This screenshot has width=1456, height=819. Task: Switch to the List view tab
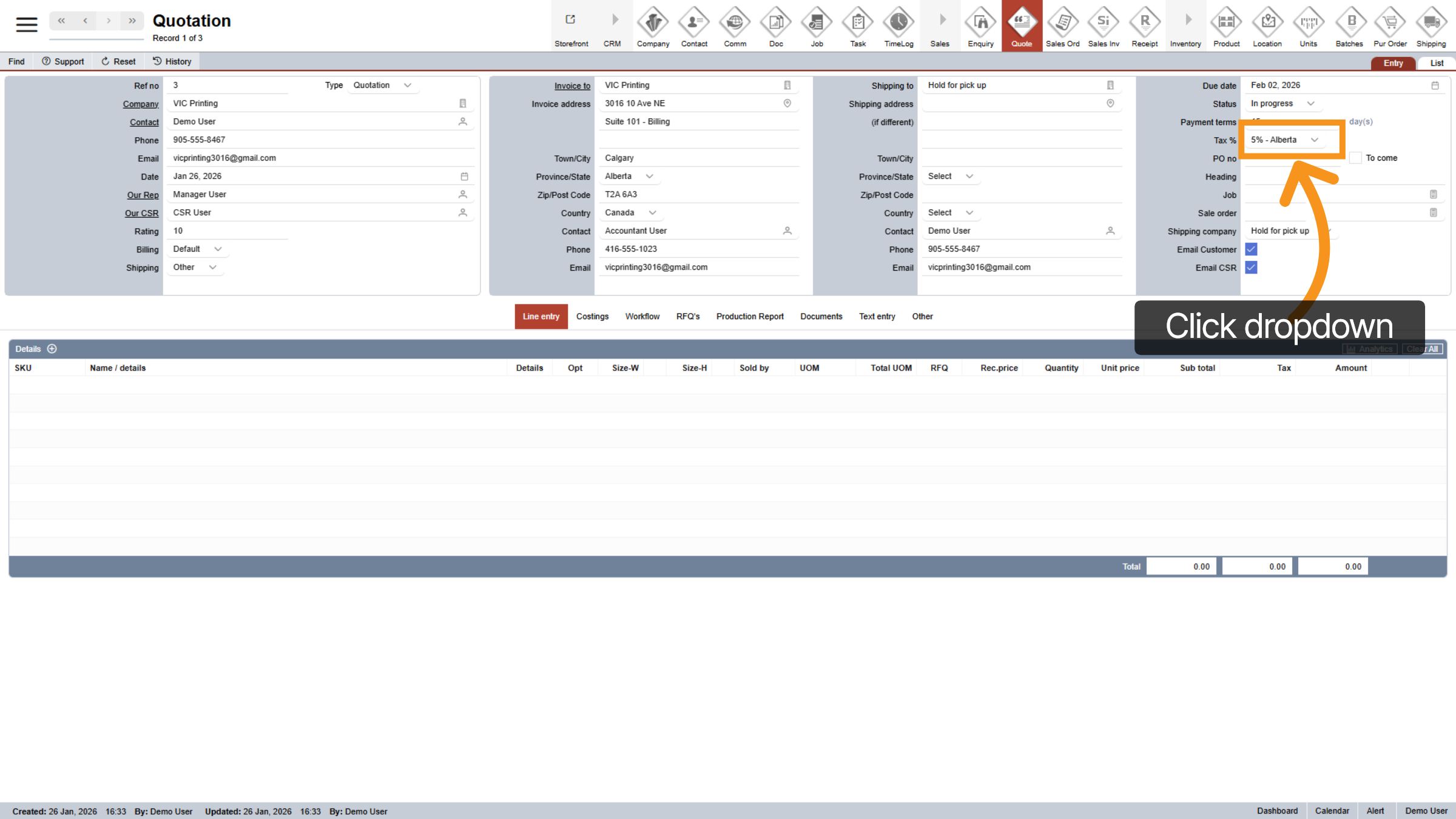point(1437,63)
